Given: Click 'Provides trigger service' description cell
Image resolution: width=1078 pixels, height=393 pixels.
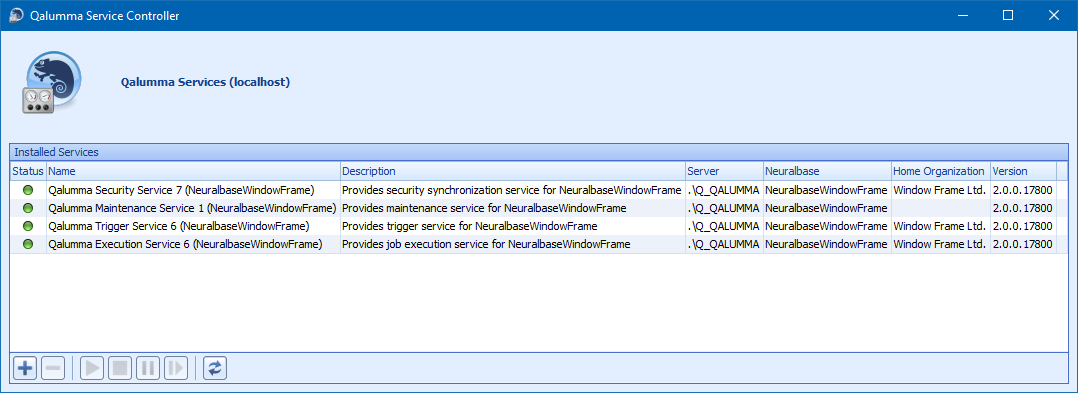Looking at the screenshot, I should pos(470,226).
